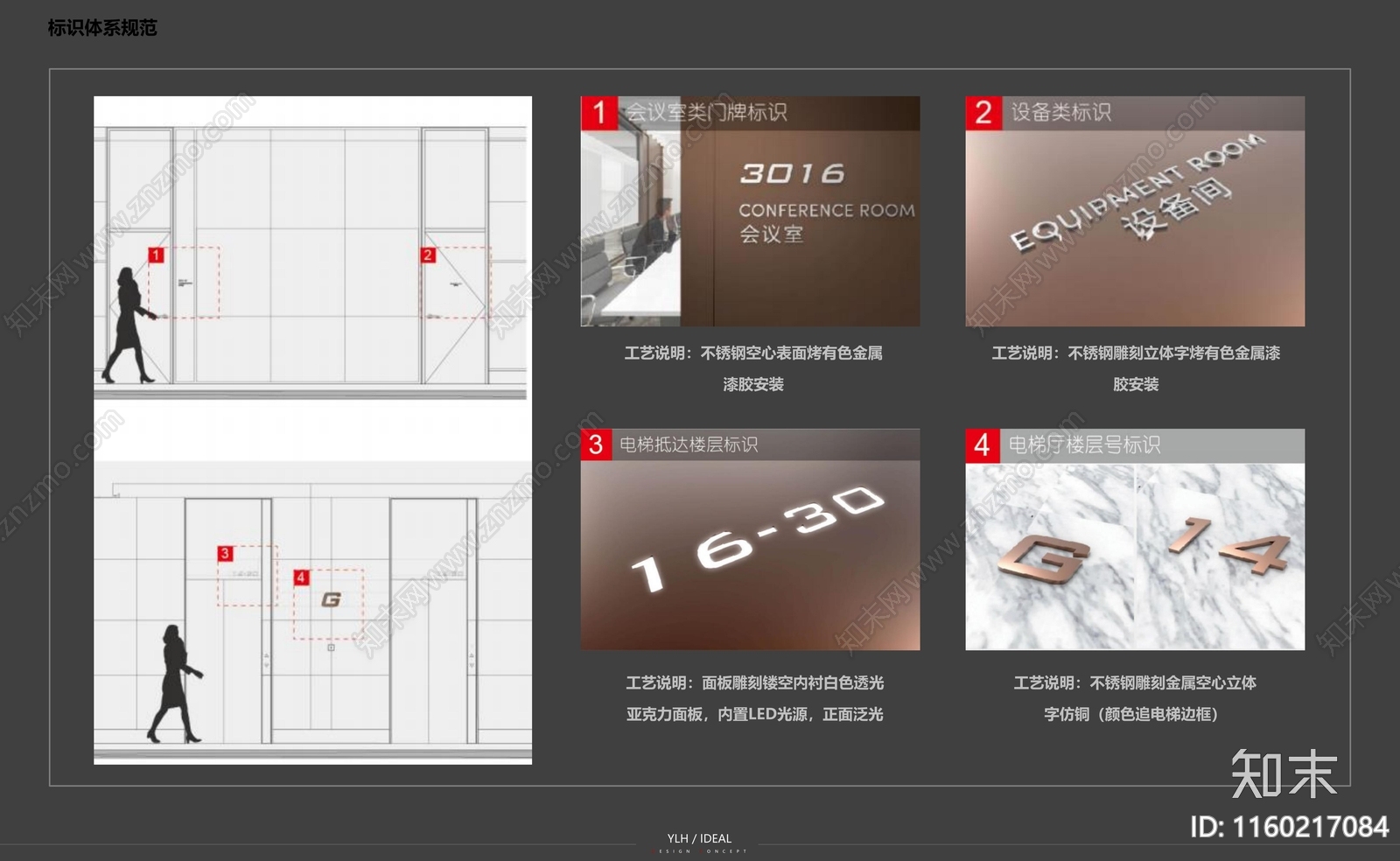The height and width of the screenshot is (861, 1400).
Task: Click the red number 3 badge beside 电梯抵达楼层标识
Action: 597,444
